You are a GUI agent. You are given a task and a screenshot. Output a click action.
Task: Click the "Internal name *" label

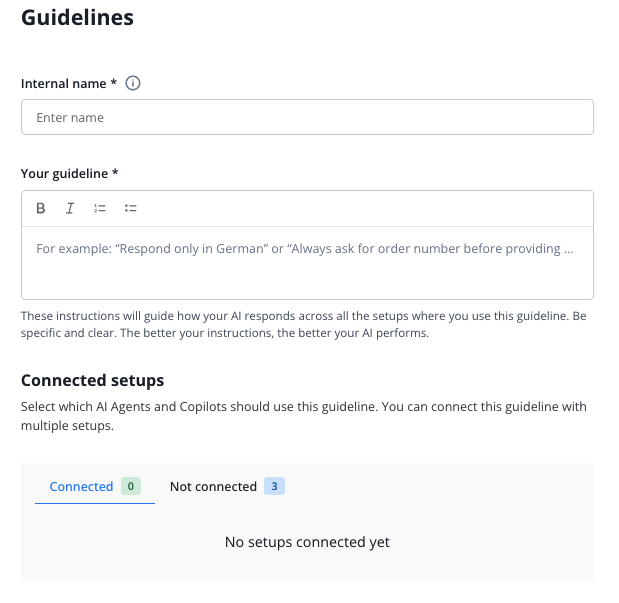69,84
